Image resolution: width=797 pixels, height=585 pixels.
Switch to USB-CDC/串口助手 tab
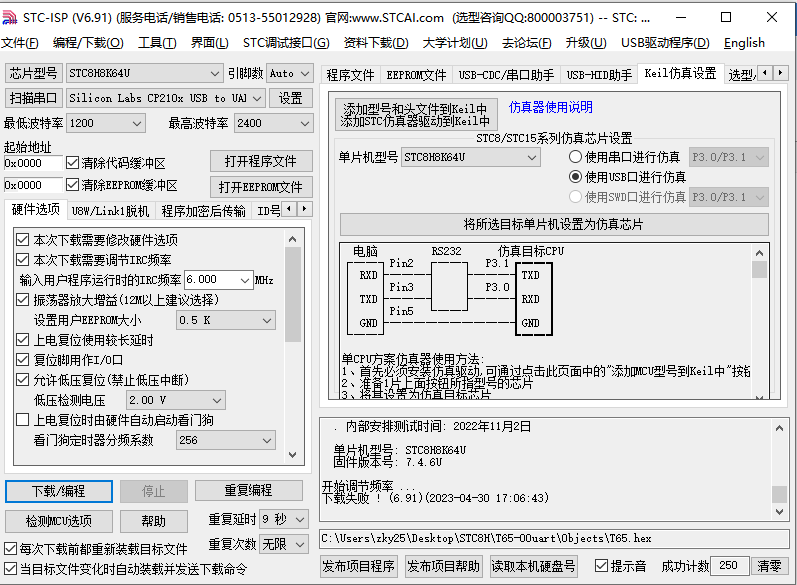pos(506,75)
